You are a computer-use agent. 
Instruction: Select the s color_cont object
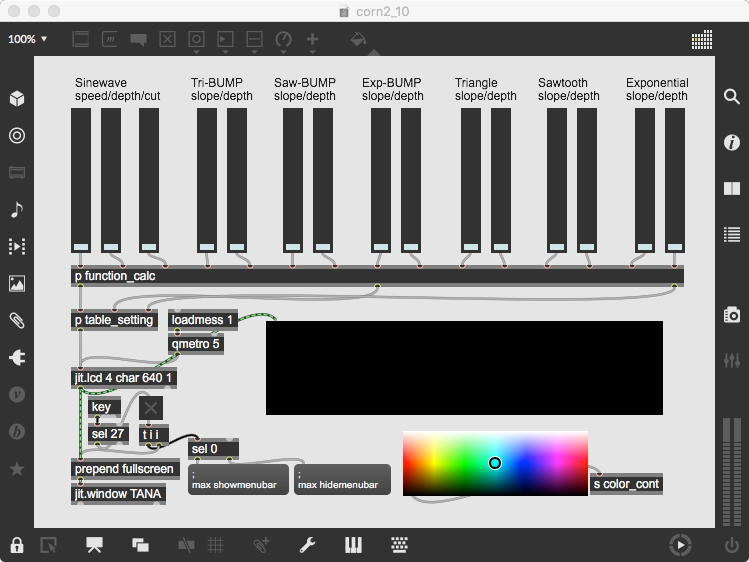[626, 484]
